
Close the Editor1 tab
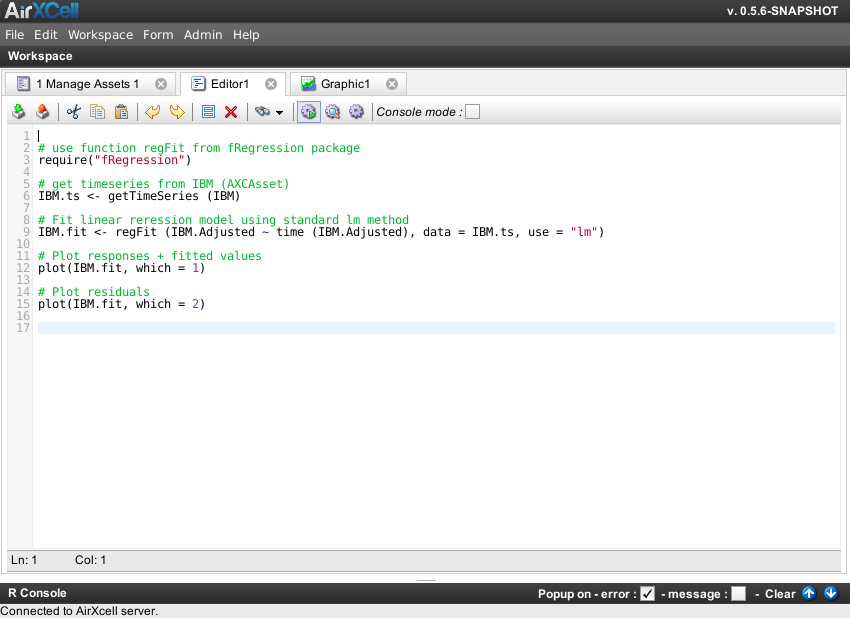(x=271, y=84)
